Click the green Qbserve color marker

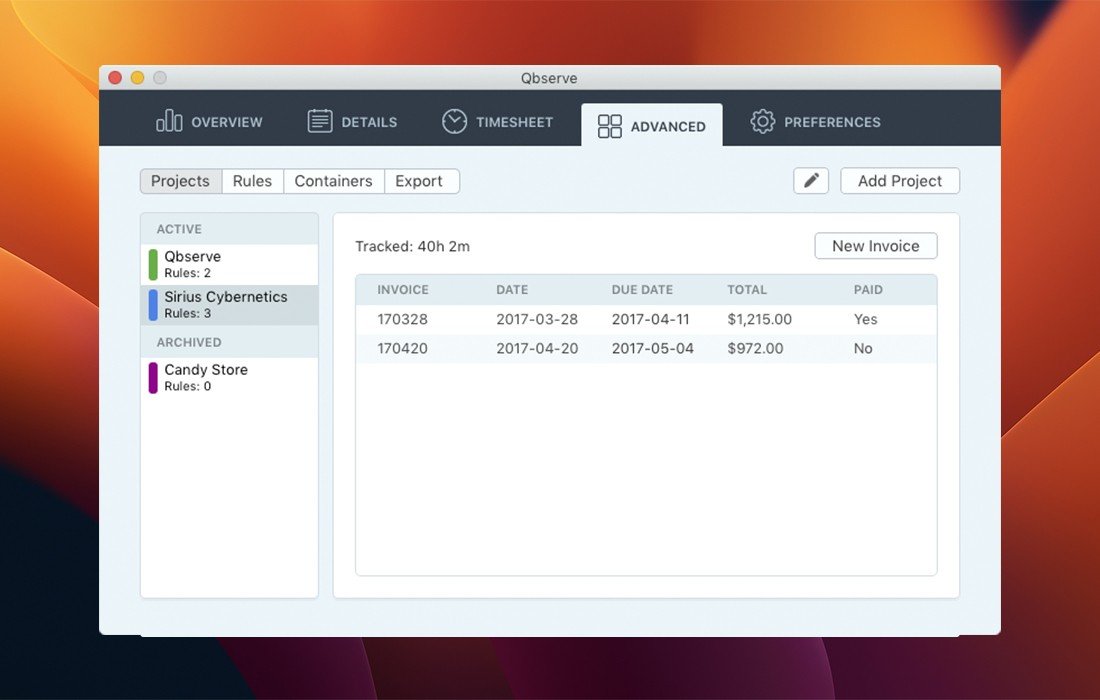coord(153,265)
